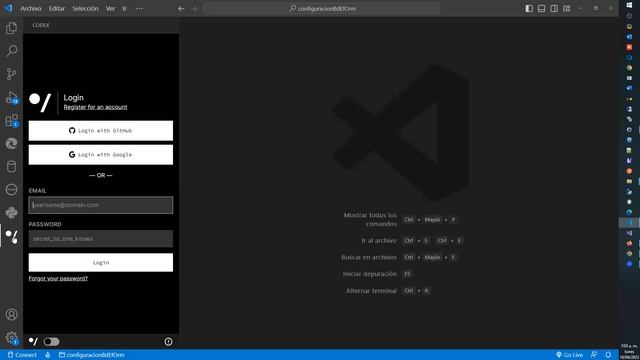The image size is (640, 360).
Task: Open Customize Layout icon in title bar
Action: 567,9
